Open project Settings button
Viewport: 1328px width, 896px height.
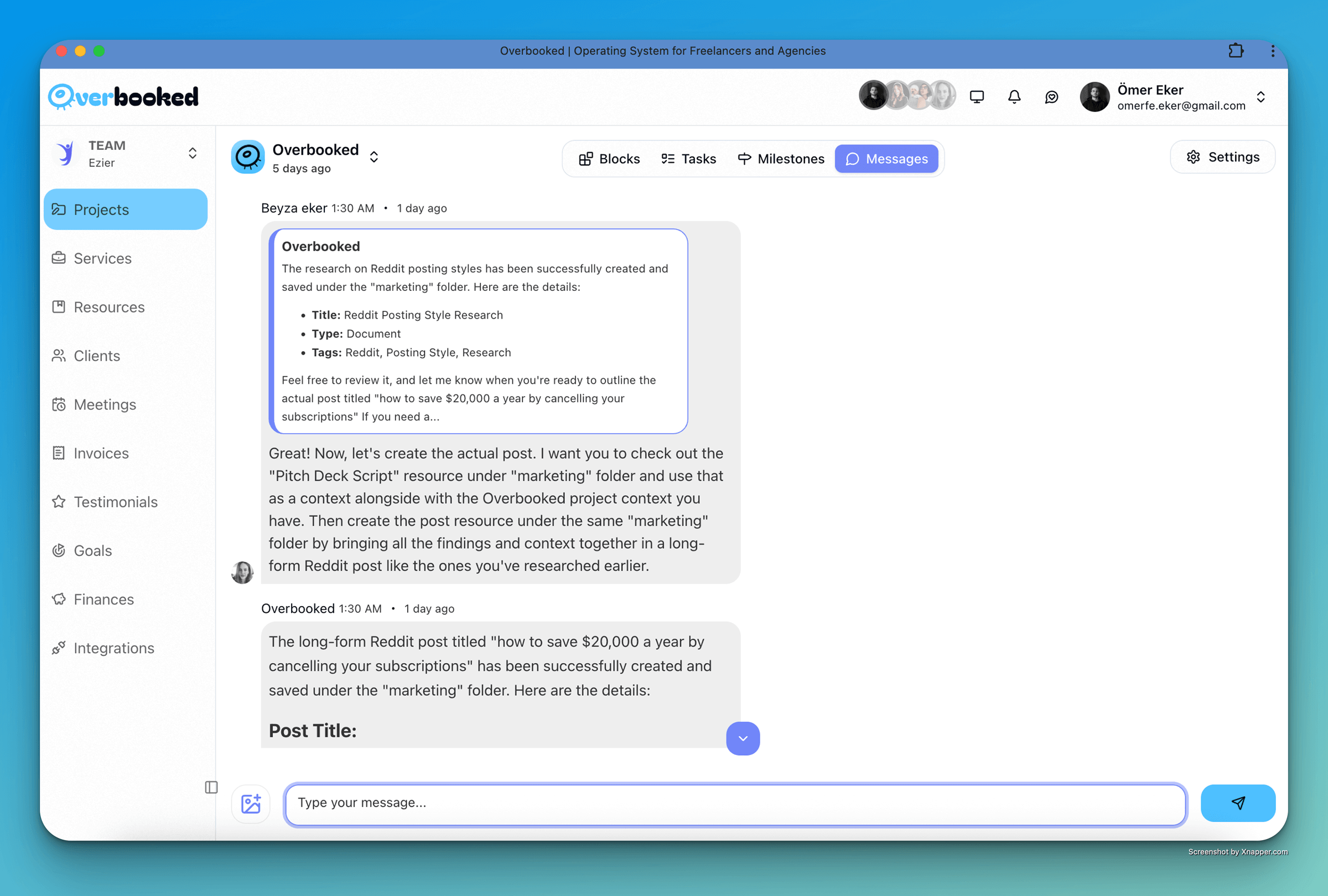(x=1222, y=157)
